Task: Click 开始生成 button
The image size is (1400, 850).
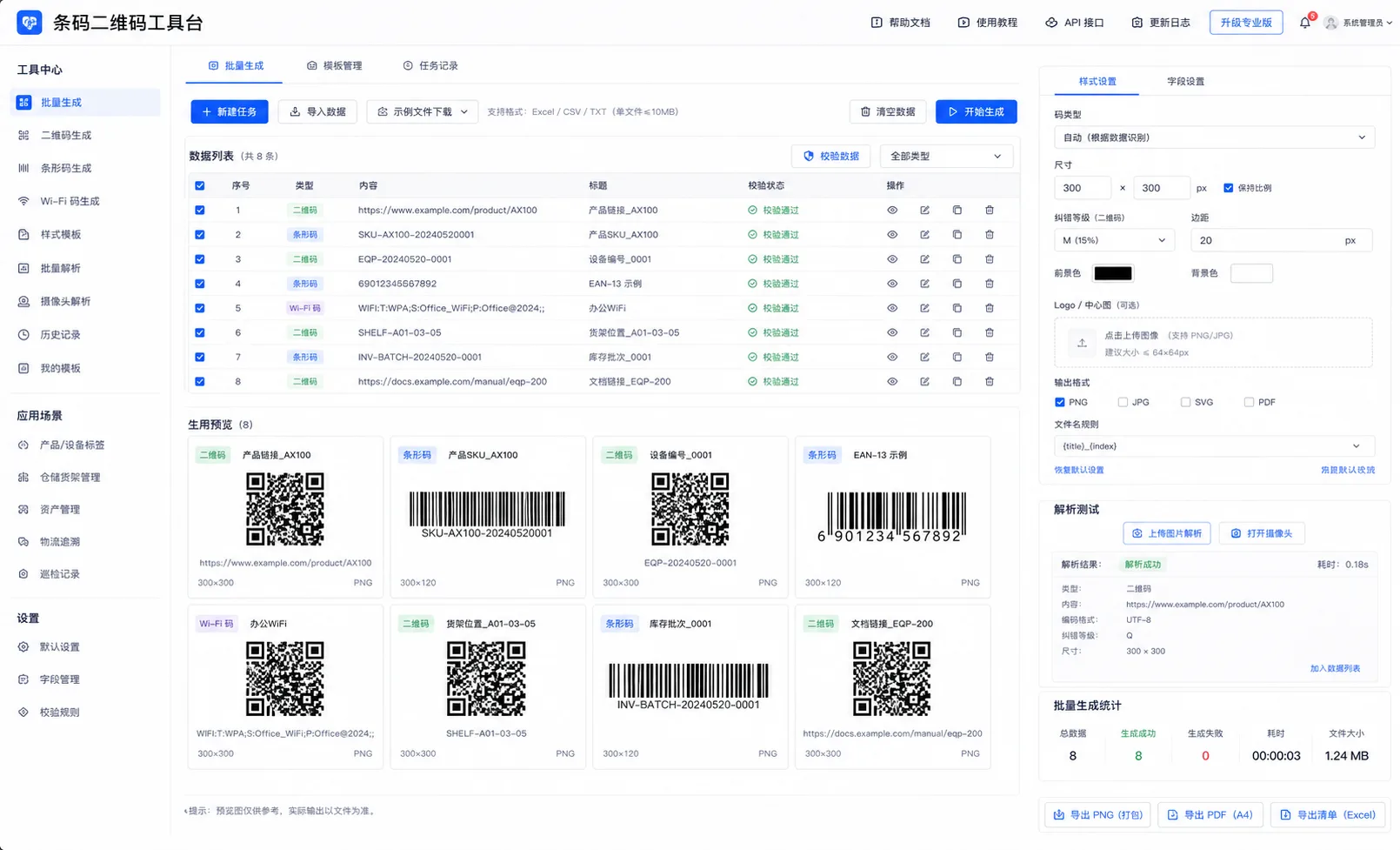Action: pos(977,111)
